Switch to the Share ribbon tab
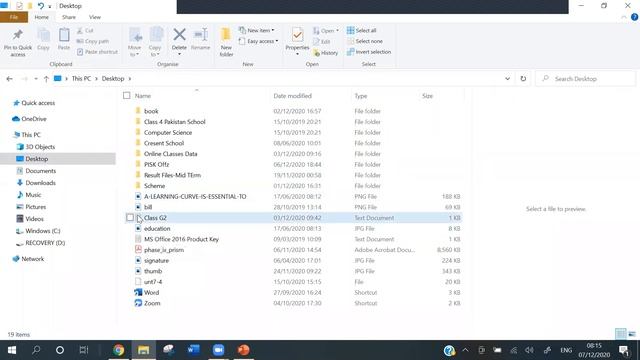 click(x=69, y=17)
